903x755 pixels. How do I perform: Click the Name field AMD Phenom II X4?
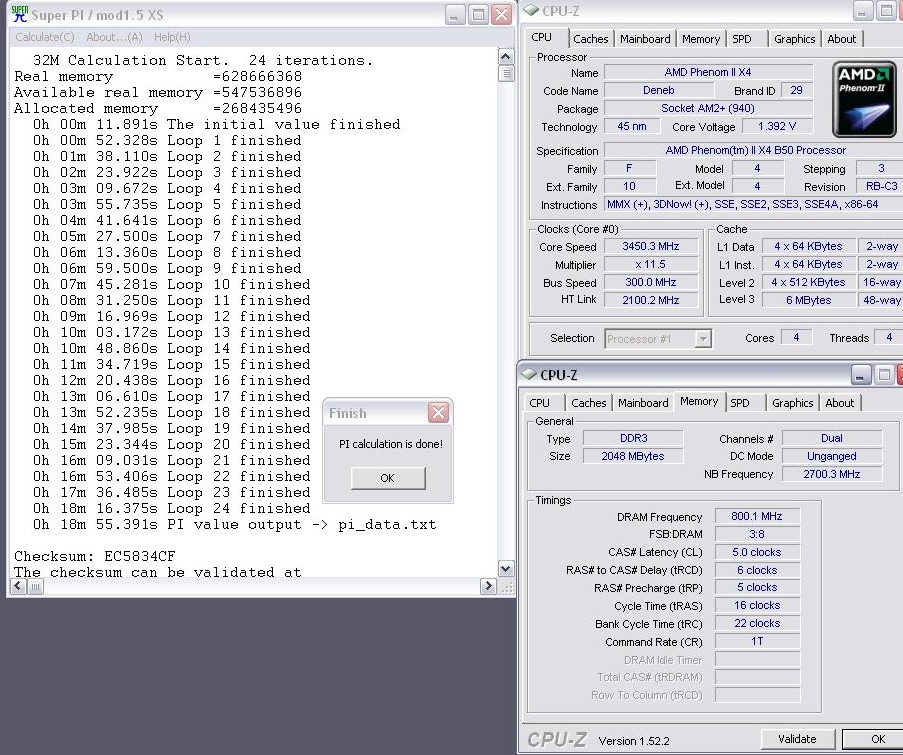coord(708,73)
